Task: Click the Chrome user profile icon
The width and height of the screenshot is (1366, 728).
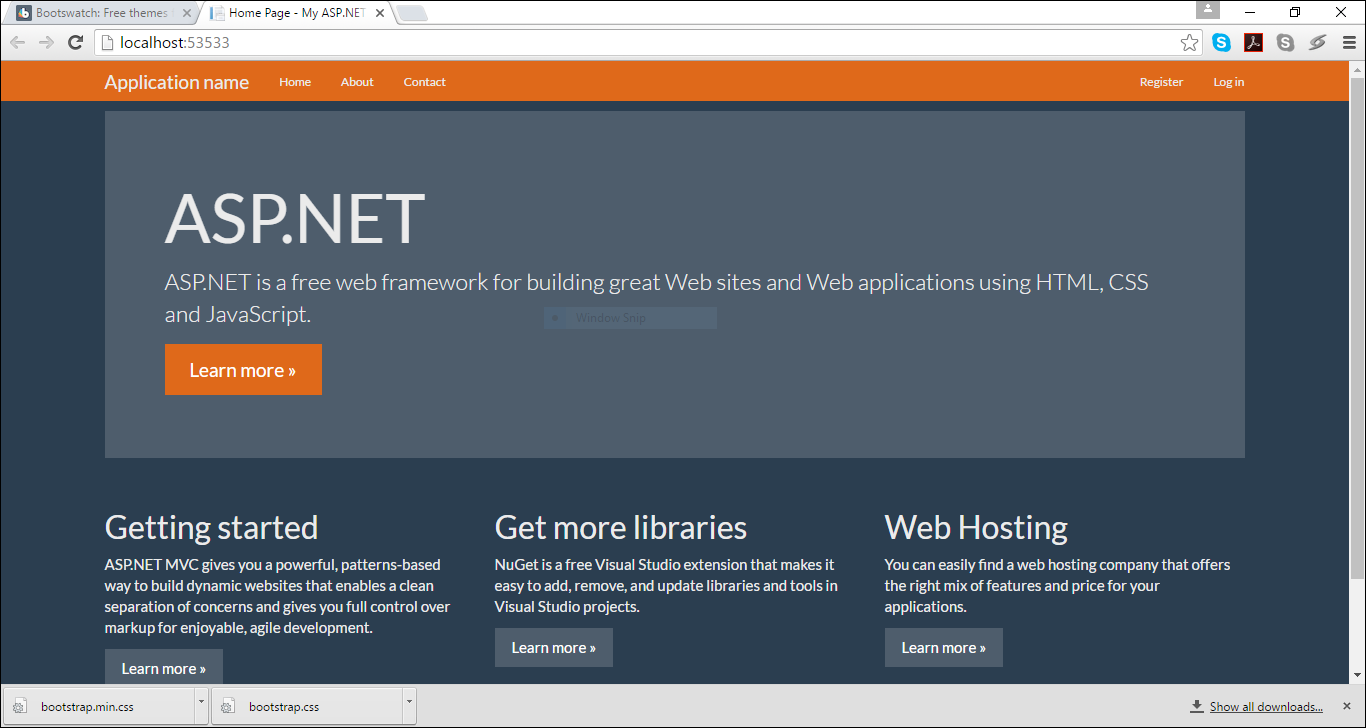Action: [1208, 9]
